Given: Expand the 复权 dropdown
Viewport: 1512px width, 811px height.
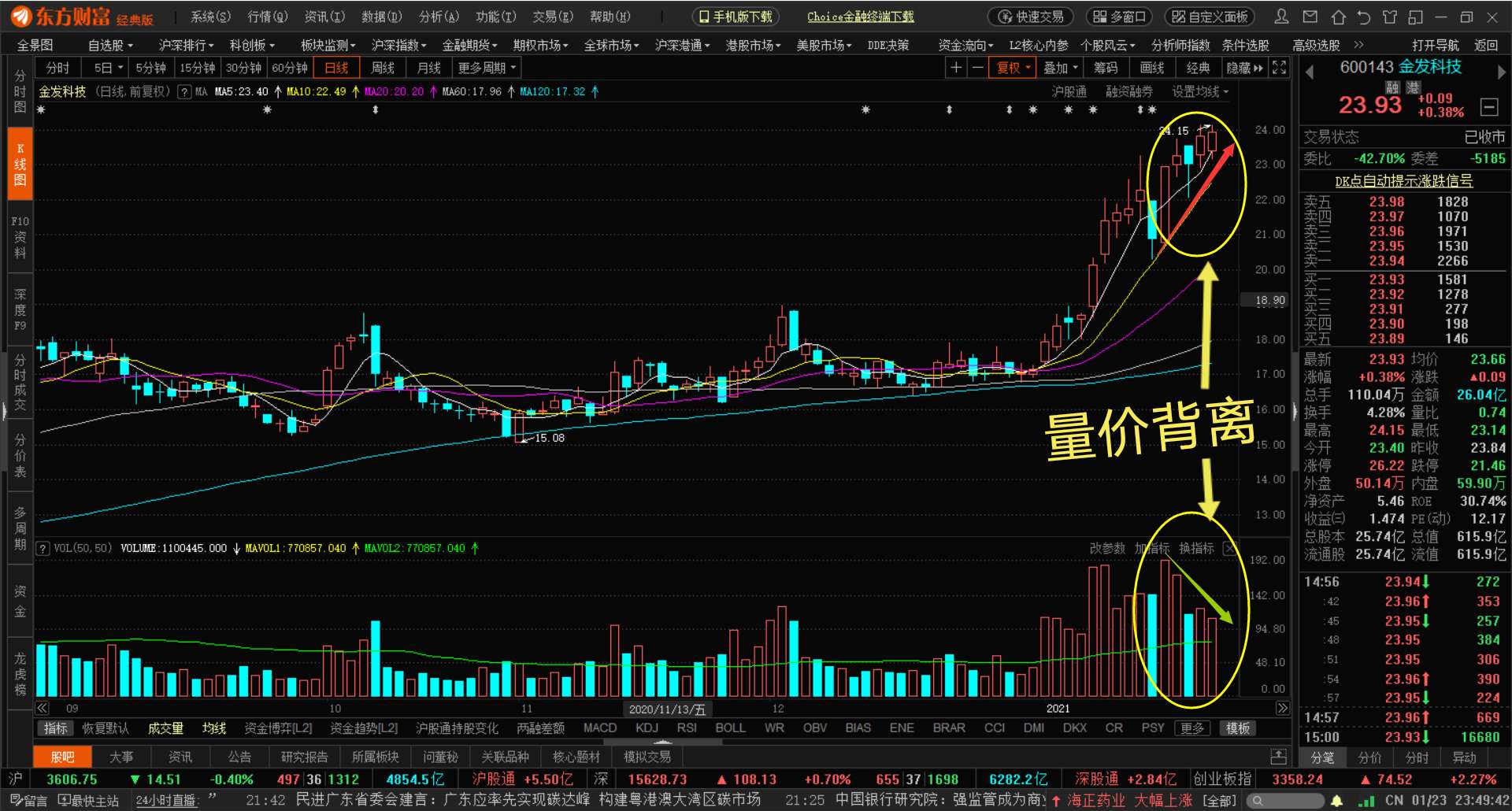Looking at the screenshot, I should (1014, 68).
